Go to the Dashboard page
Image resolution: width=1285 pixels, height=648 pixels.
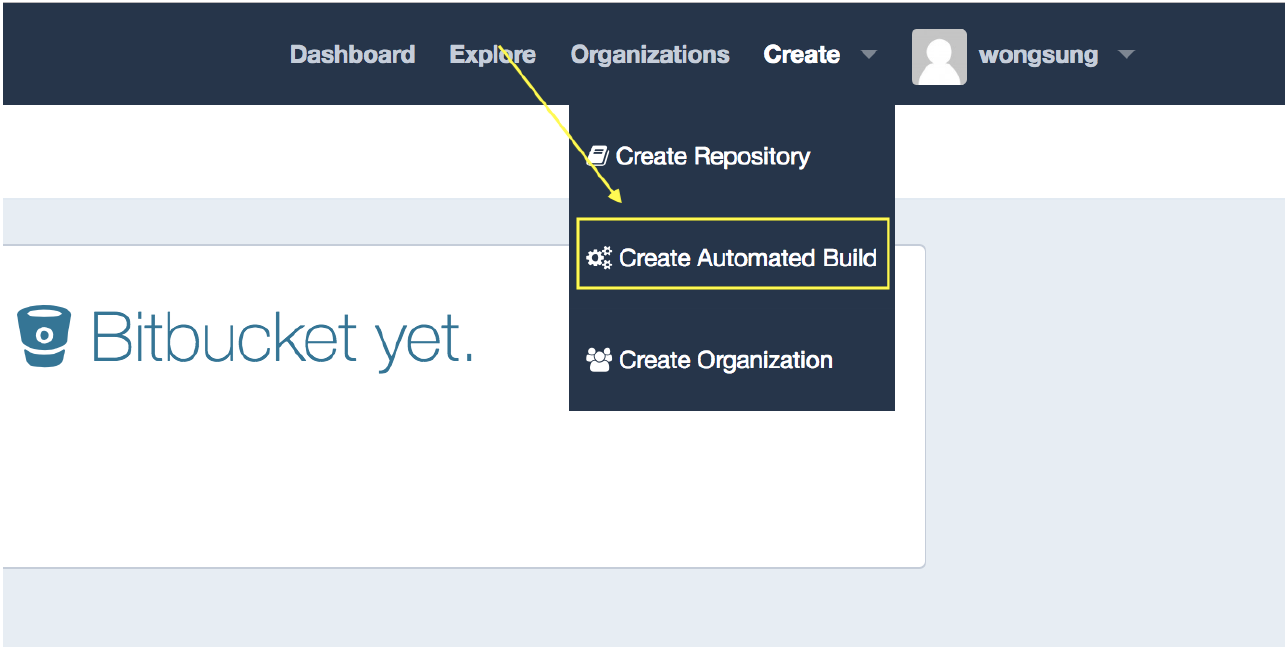[352, 54]
